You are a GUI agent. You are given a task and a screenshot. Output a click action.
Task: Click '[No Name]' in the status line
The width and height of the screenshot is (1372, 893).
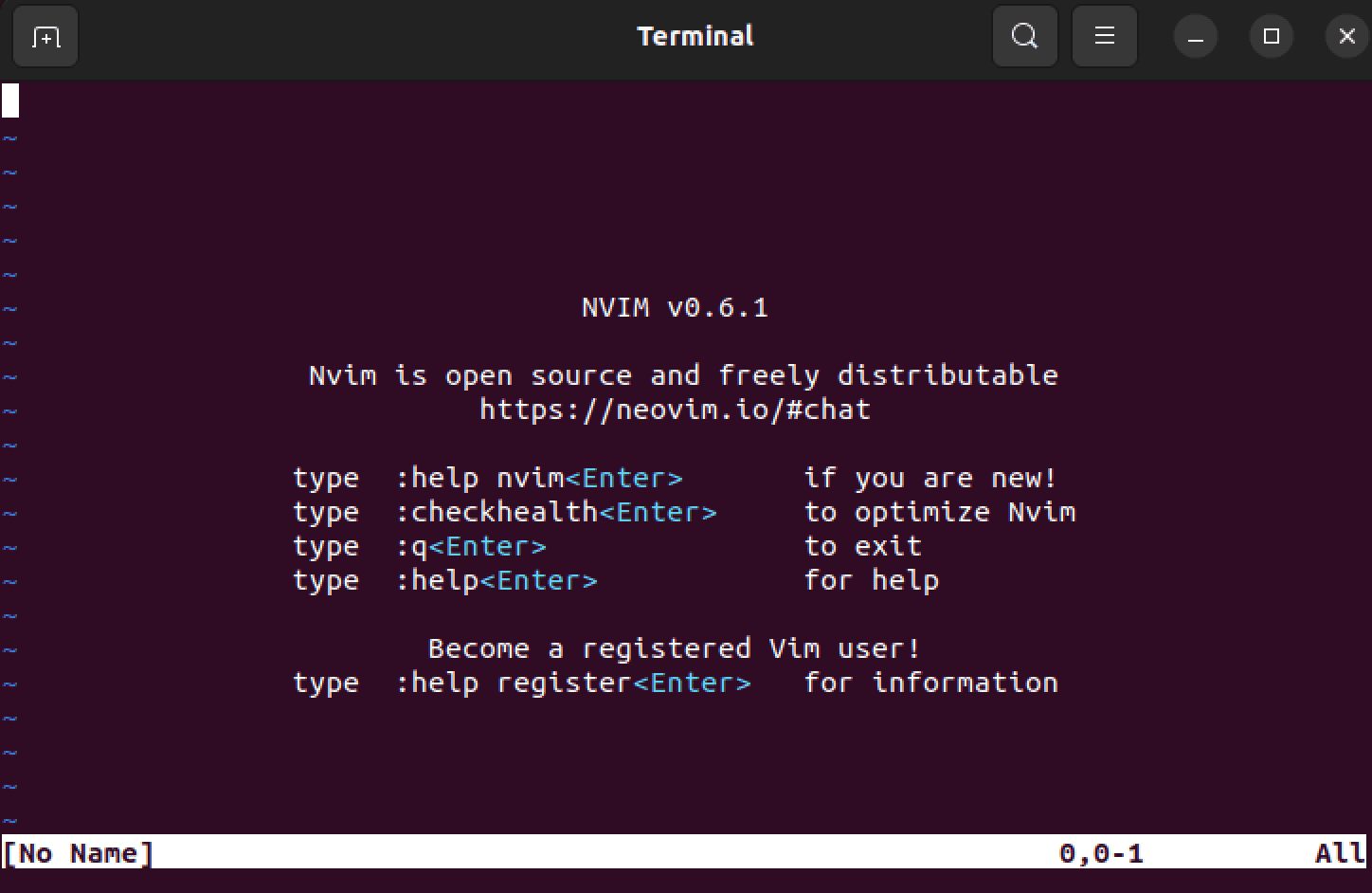click(78, 853)
